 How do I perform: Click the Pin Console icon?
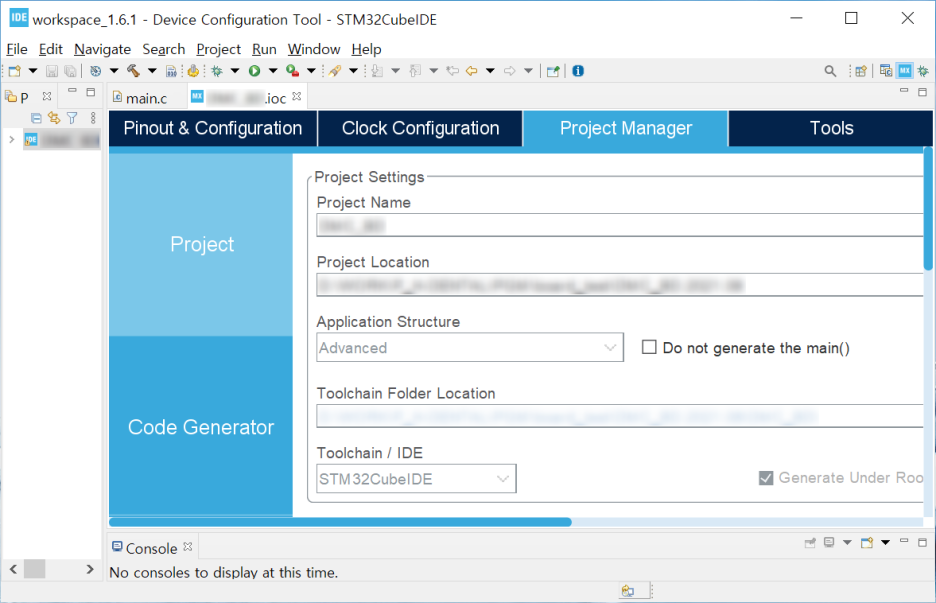coord(810,543)
